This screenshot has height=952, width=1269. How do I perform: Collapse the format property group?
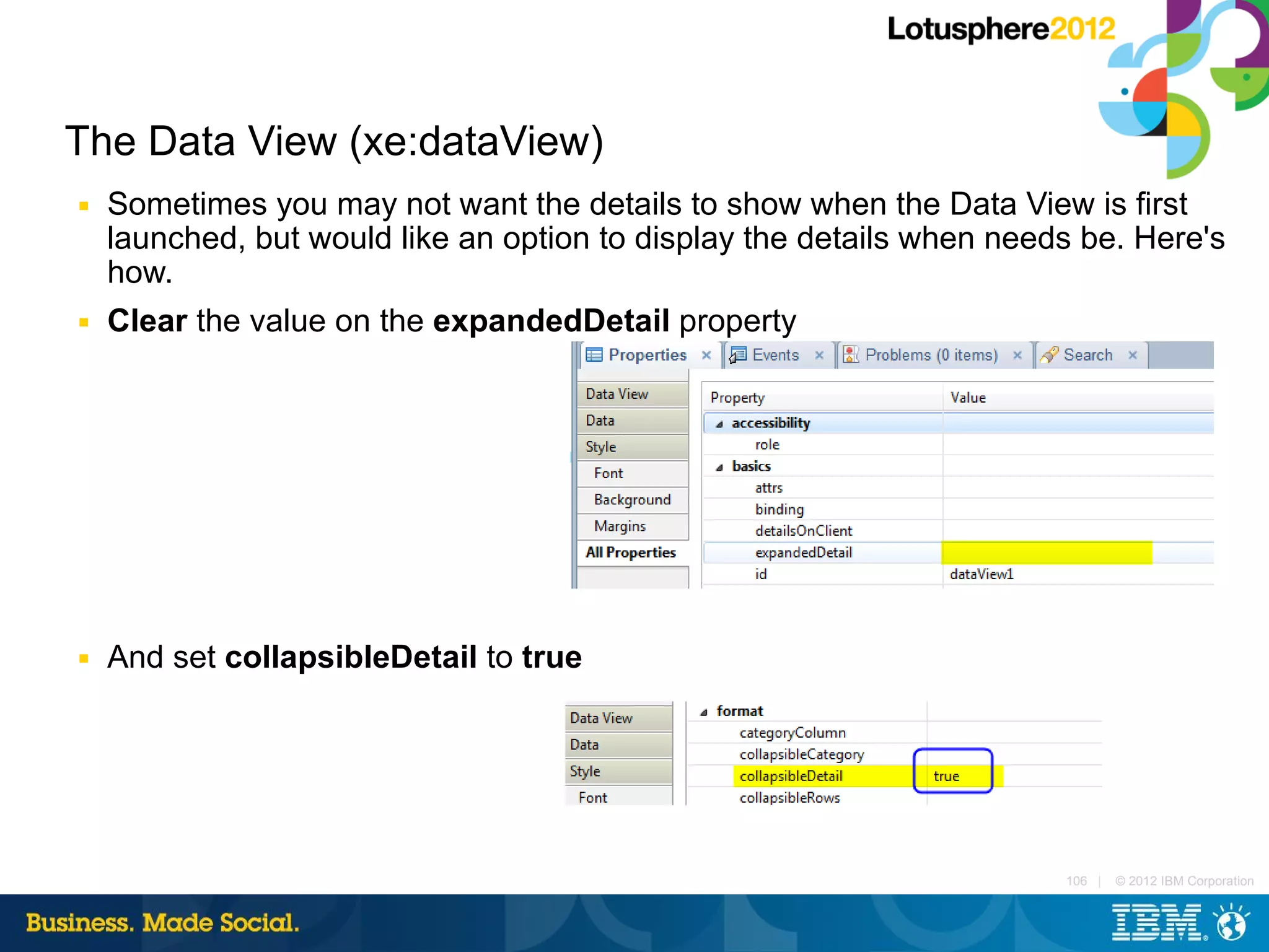coord(704,712)
